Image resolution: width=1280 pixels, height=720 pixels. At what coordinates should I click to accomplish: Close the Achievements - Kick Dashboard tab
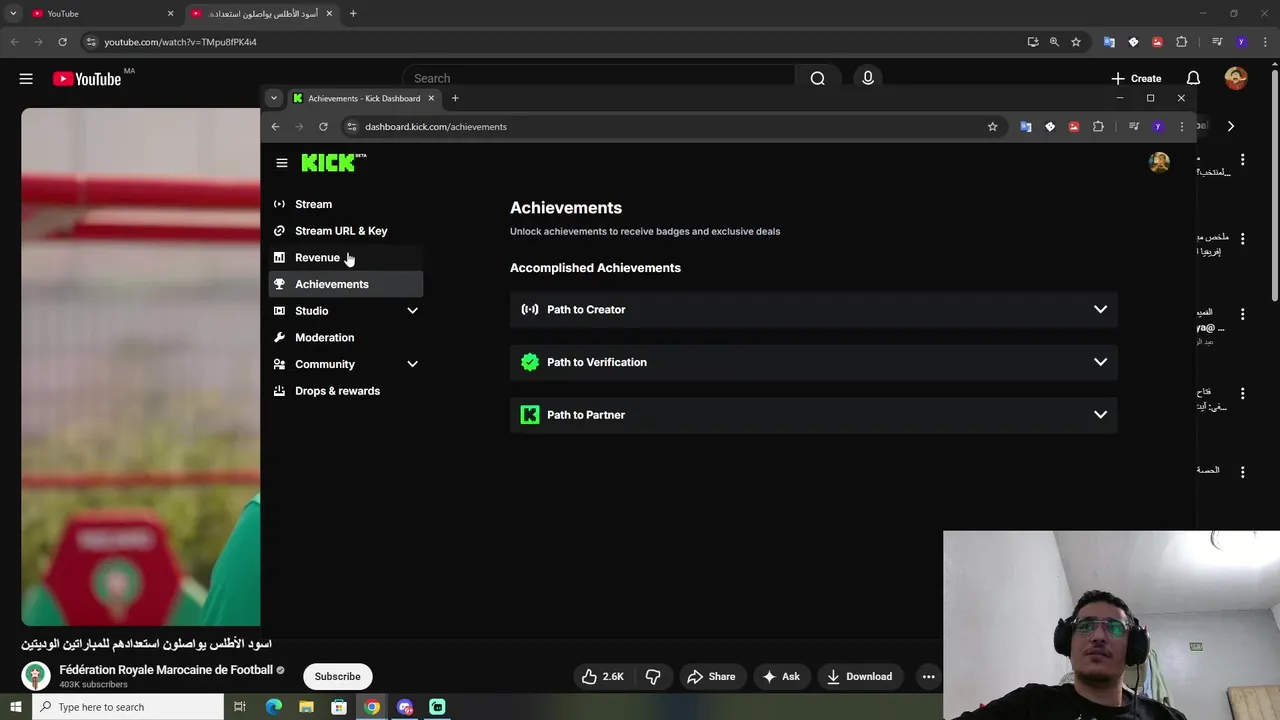431,98
